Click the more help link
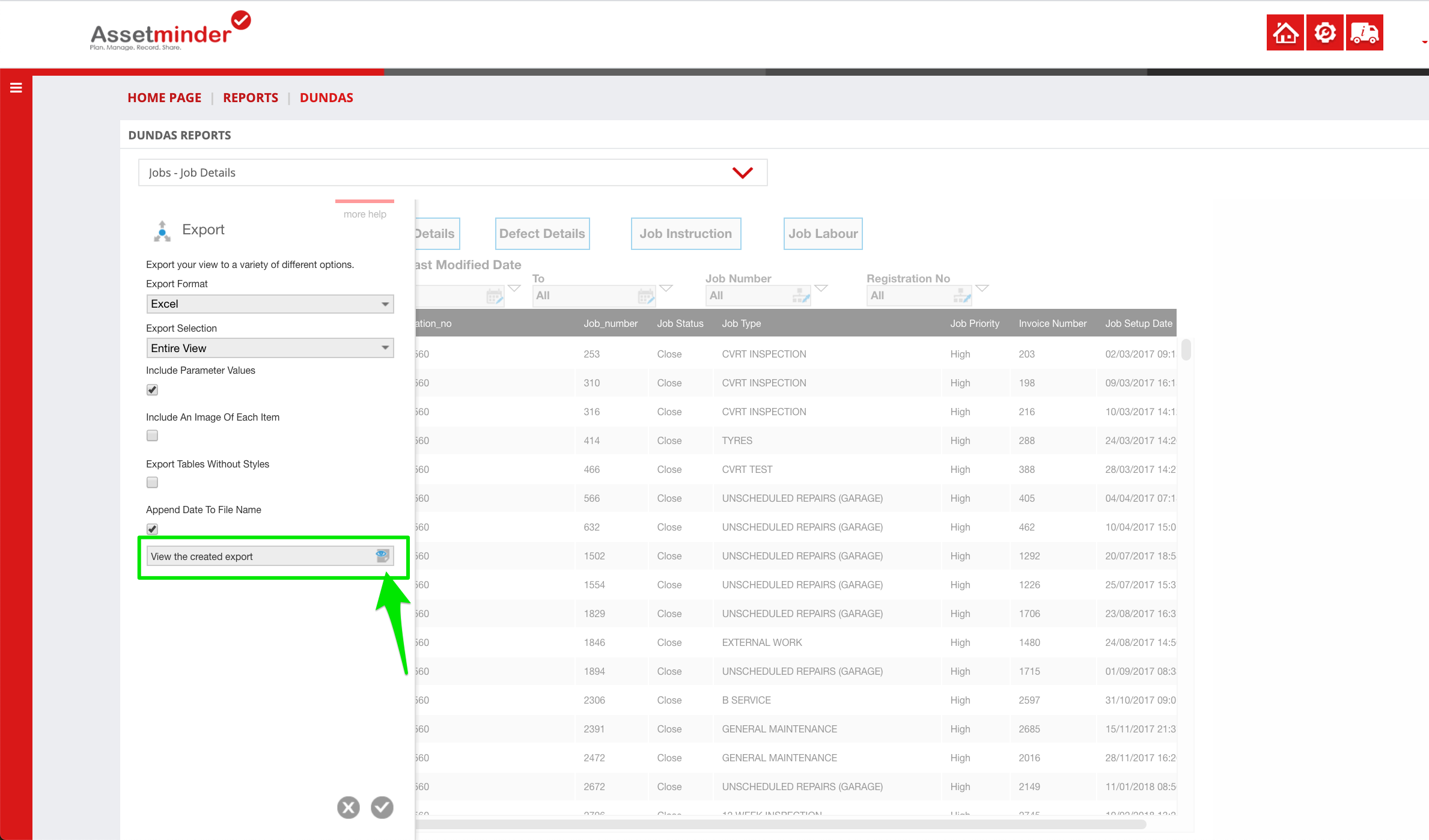The width and height of the screenshot is (1429, 840). [365, 215]
